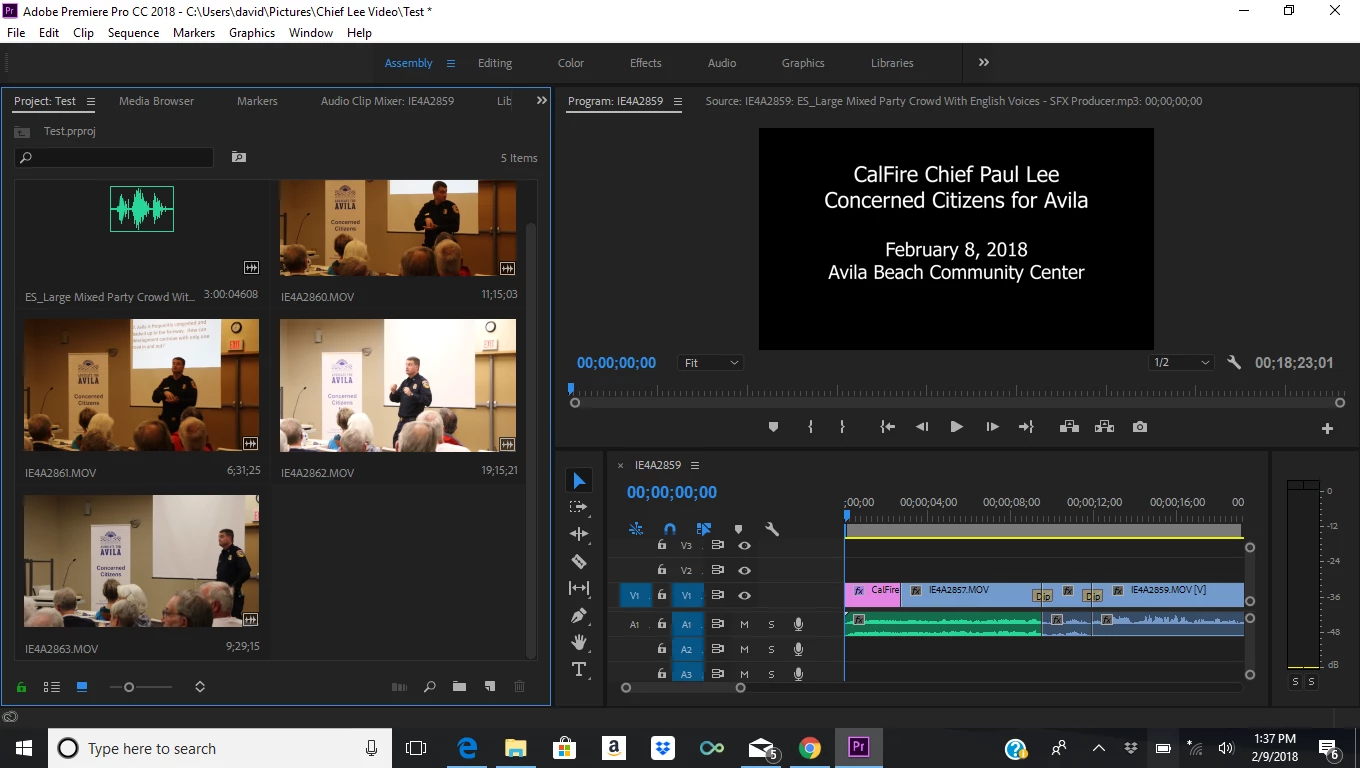The image size is (1360, 768).
Task: Toggle V1 track output eye
Action: click(744, 595)
